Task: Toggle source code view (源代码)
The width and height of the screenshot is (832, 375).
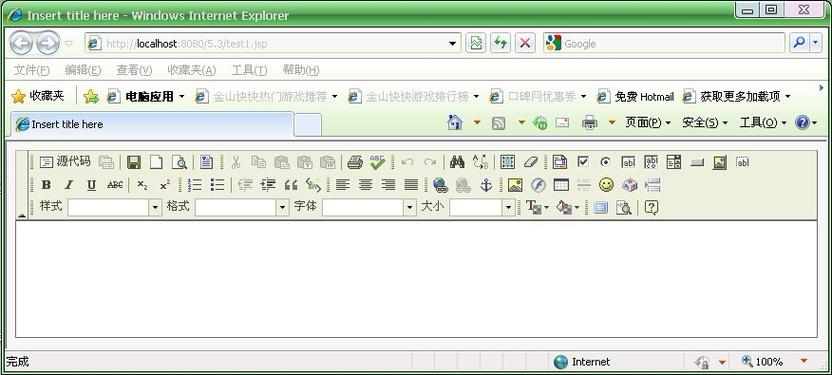Action: [65, 162]
